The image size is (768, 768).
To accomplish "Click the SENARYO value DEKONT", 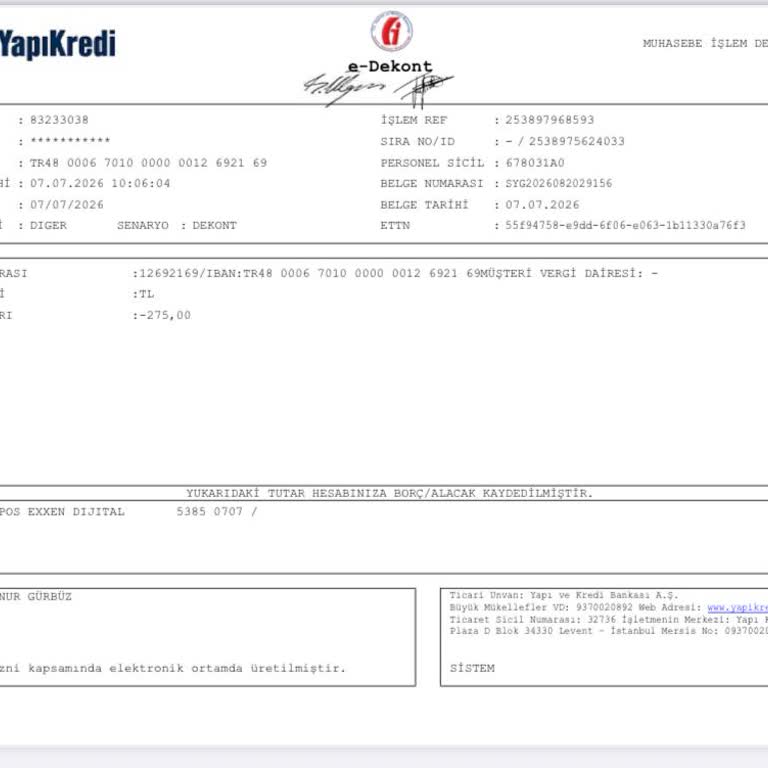I will [x=215, y=225].
